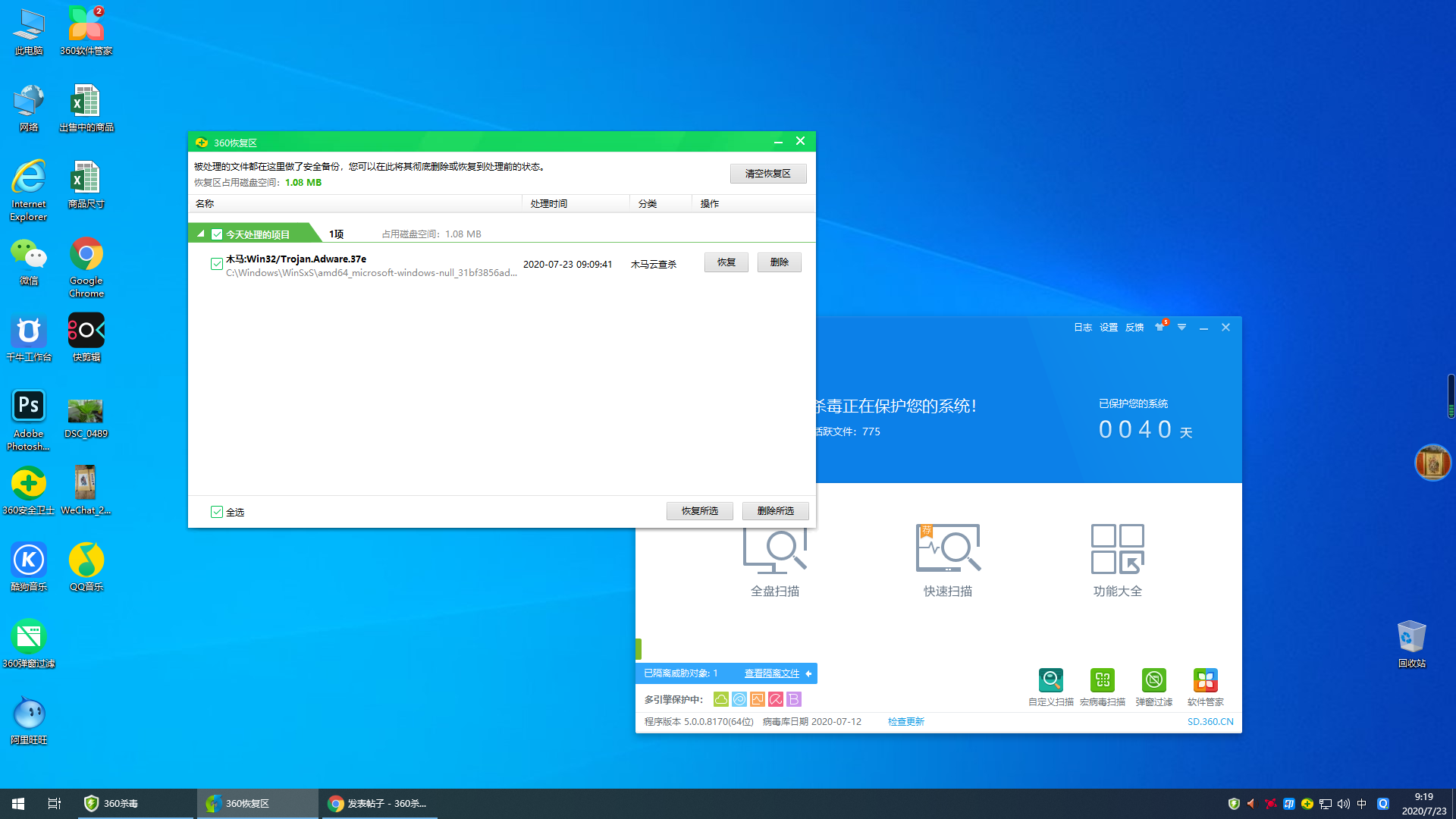Expand the quarantine recovery zone list
The width and height of the screenshot is (1456, 819).
coord(199,233)
